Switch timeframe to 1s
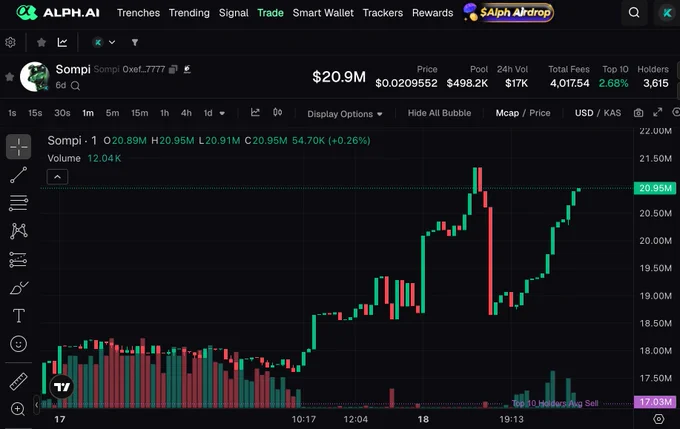Image resolution: width=680 pixels, height=429 pixels. pyautogui.click(x=12, y=113)
